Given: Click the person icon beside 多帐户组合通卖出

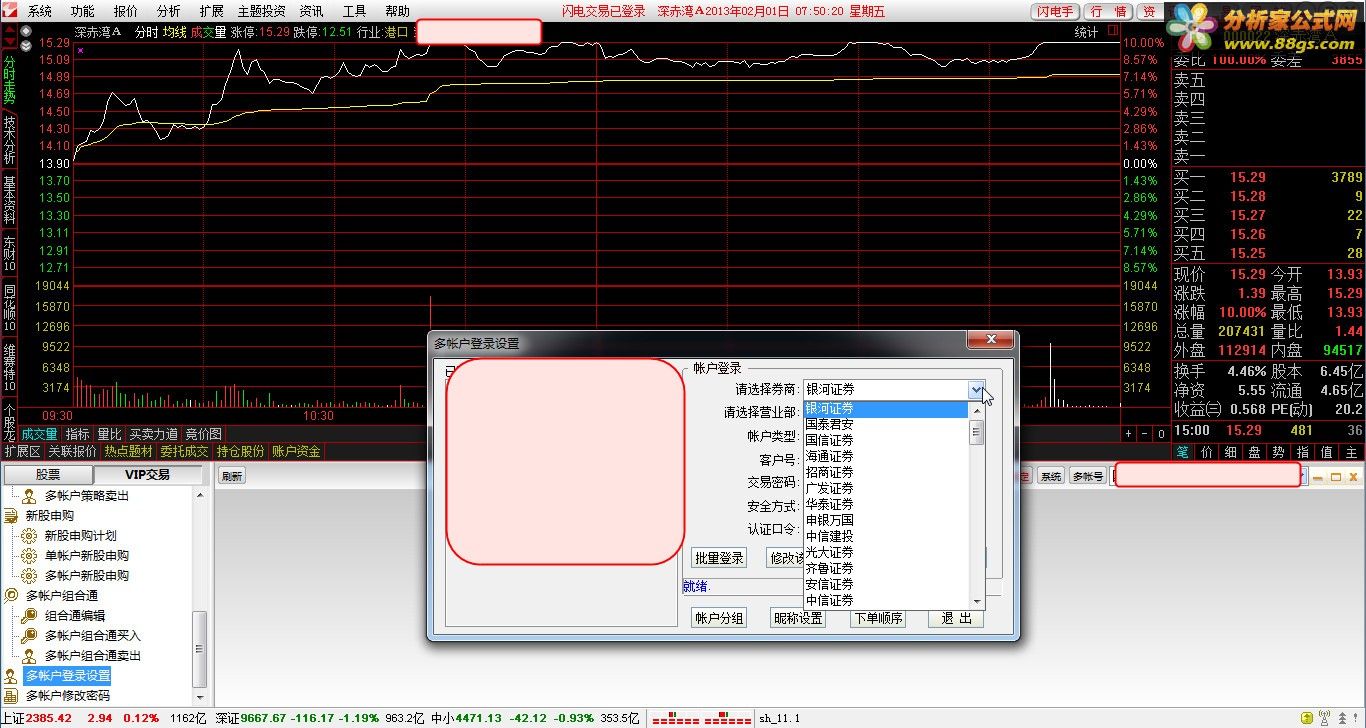Looking at the screenshot, I should click(29, 656).
